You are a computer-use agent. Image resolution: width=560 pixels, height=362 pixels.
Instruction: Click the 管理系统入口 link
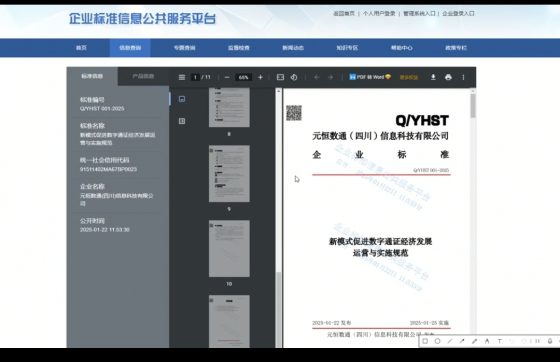point(419,14)
